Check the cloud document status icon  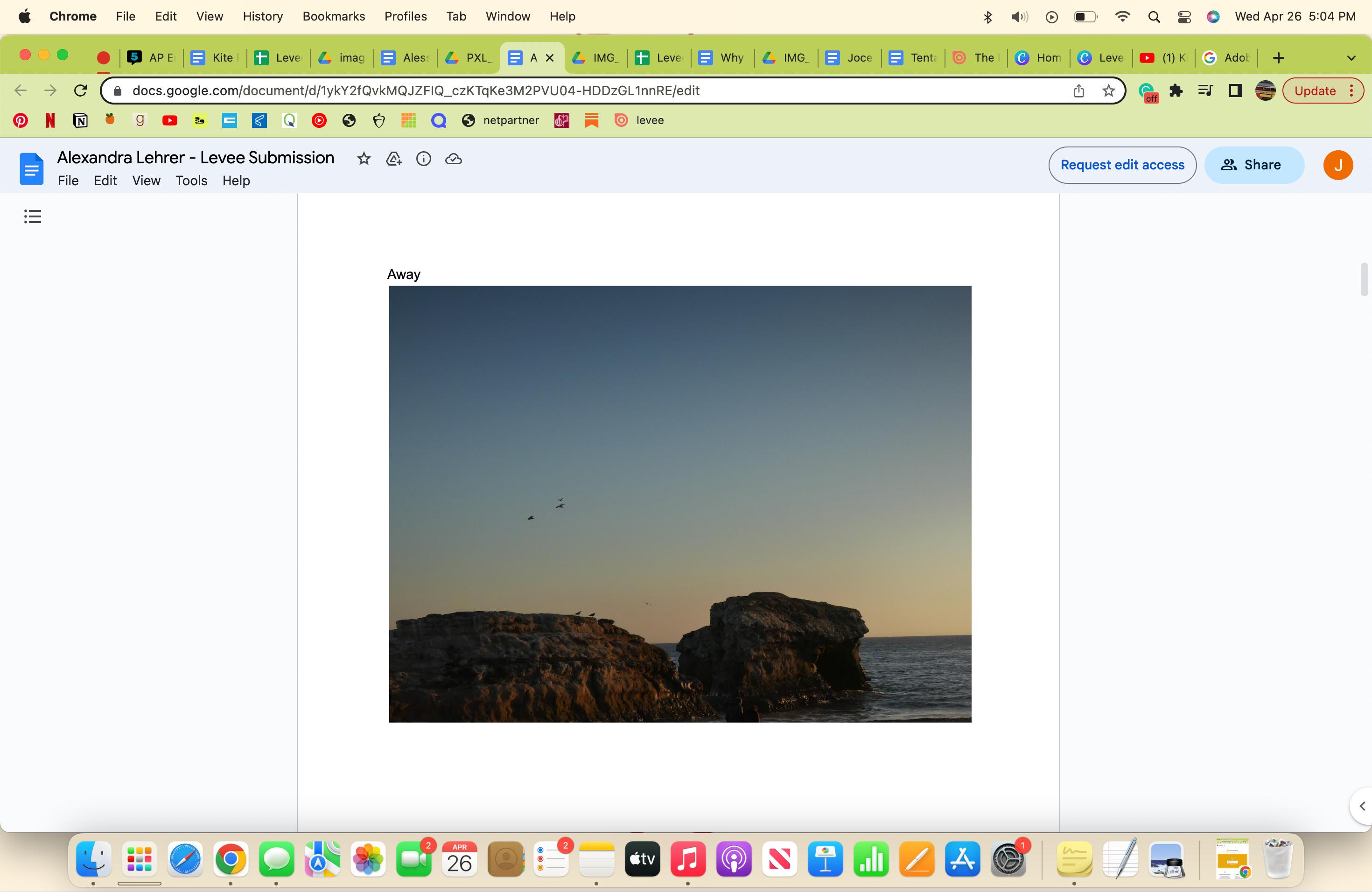[x=454, y=159]
